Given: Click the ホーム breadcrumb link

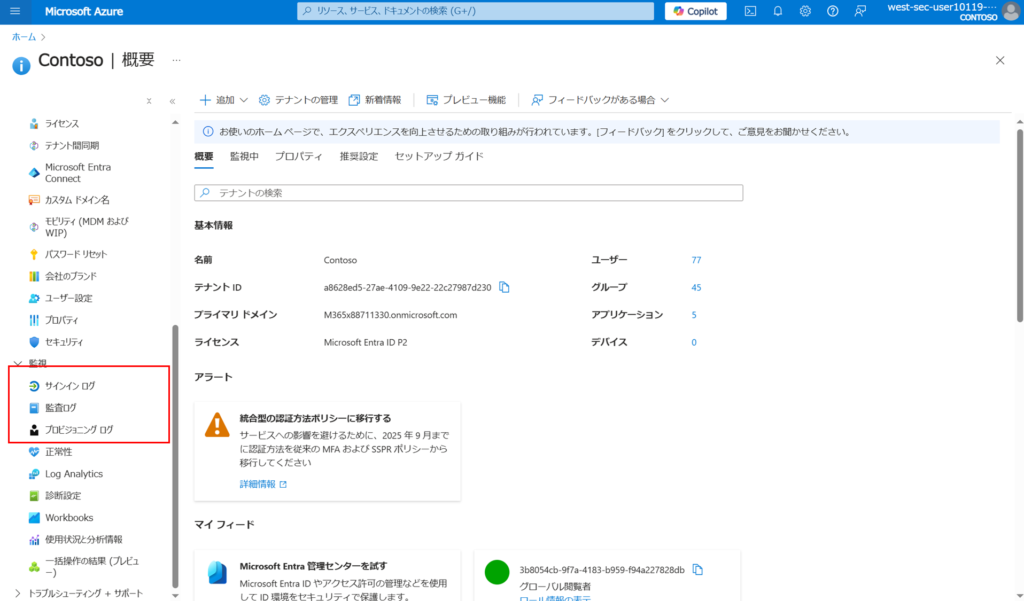Looking at the screenshot, I should click(x=24, y=37).
